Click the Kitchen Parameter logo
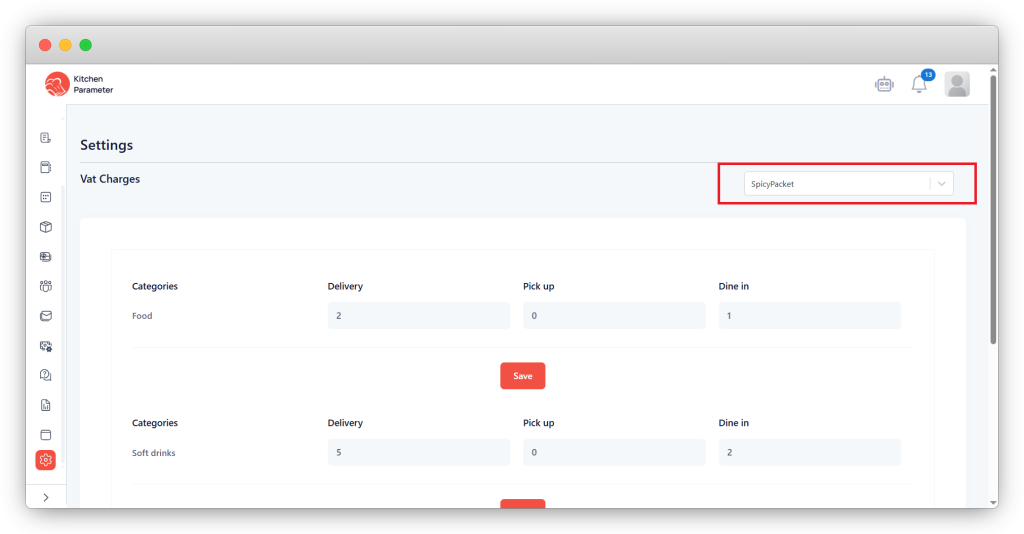Viewport: 1024px width, 534px height. click(x=79, y=85)
